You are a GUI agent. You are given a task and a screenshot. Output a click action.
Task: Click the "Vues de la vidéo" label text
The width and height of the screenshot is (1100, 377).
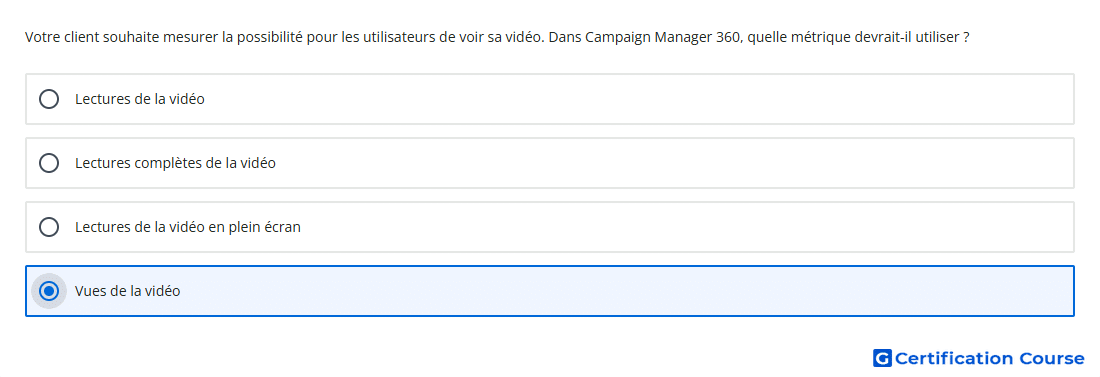[x=128, y=291]
